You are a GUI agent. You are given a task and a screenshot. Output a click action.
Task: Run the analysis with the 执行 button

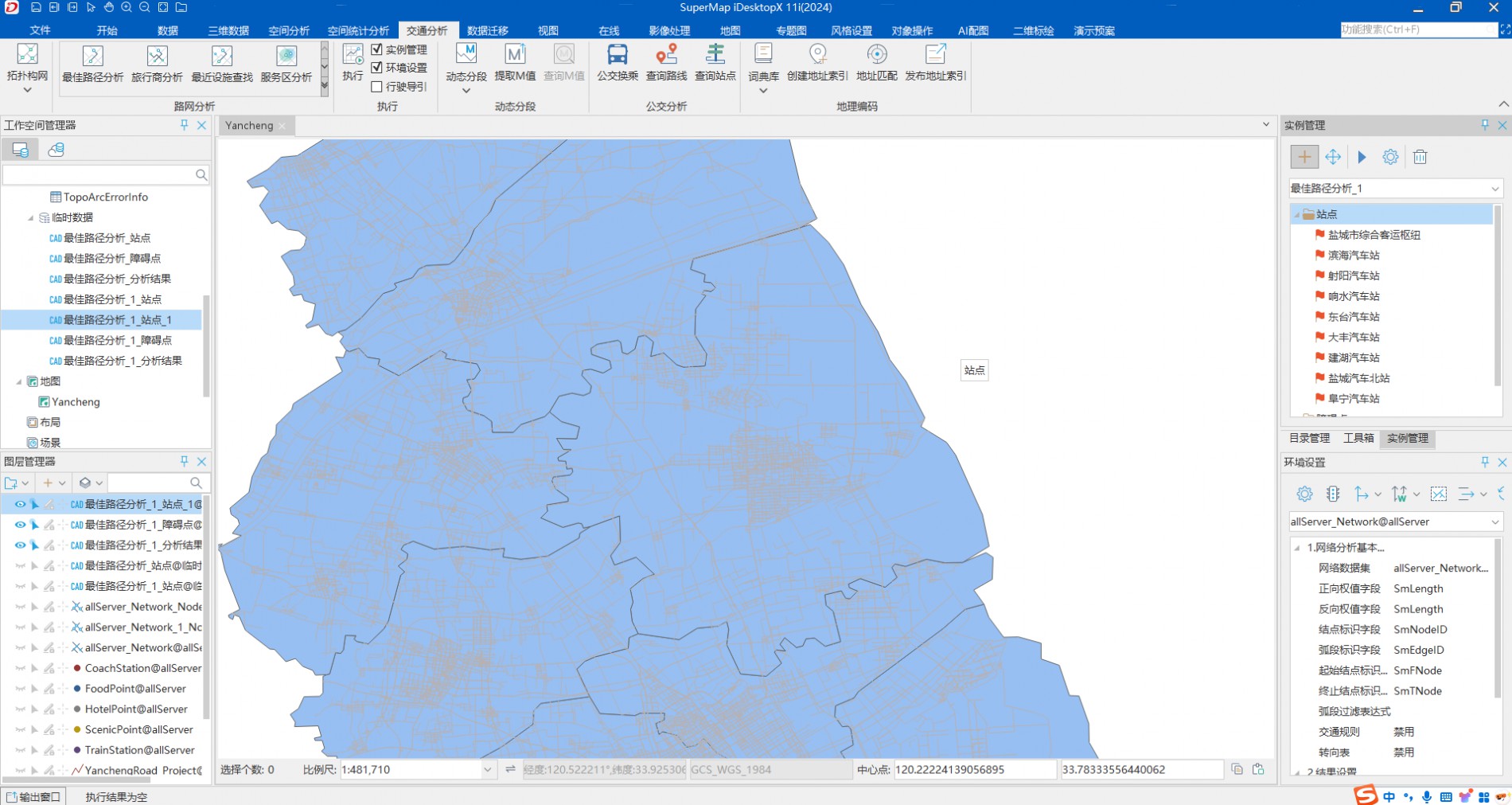[353, 62]
